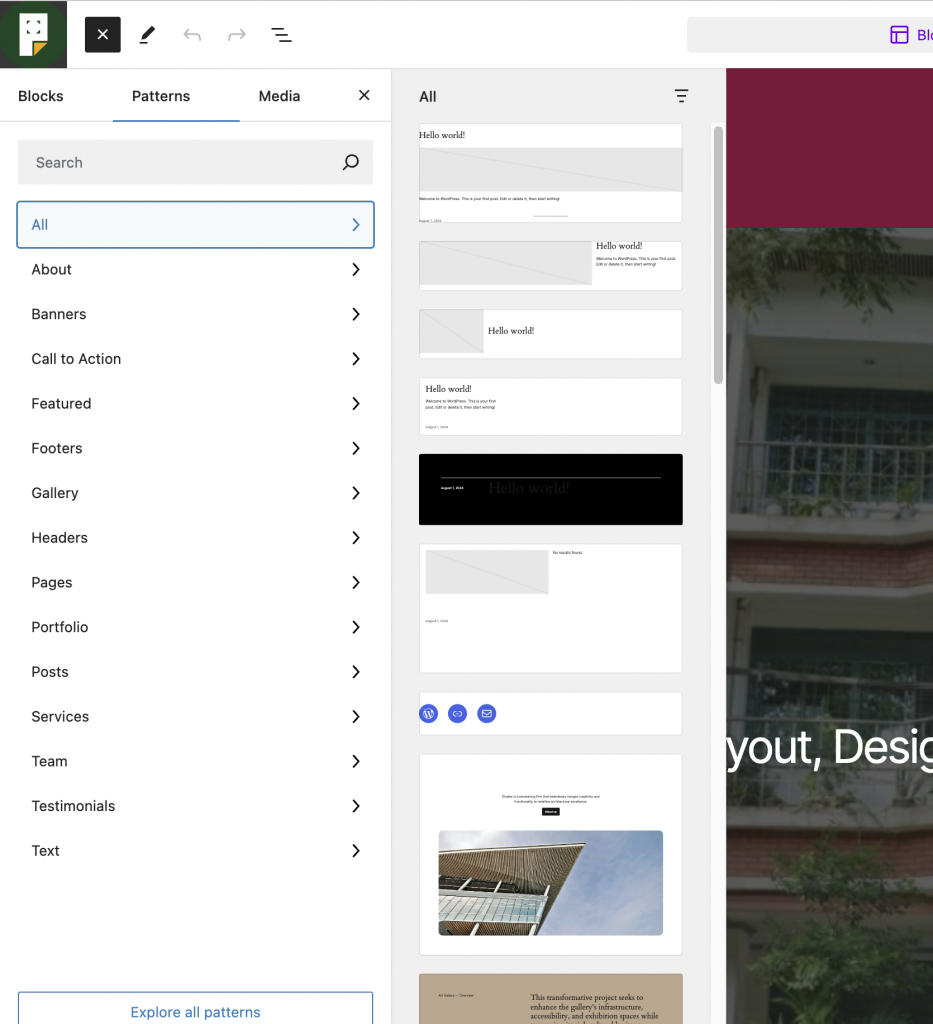Expand the Text category chevron
This screenshot has width=933, height=1024.
click(x=356, y=851)
